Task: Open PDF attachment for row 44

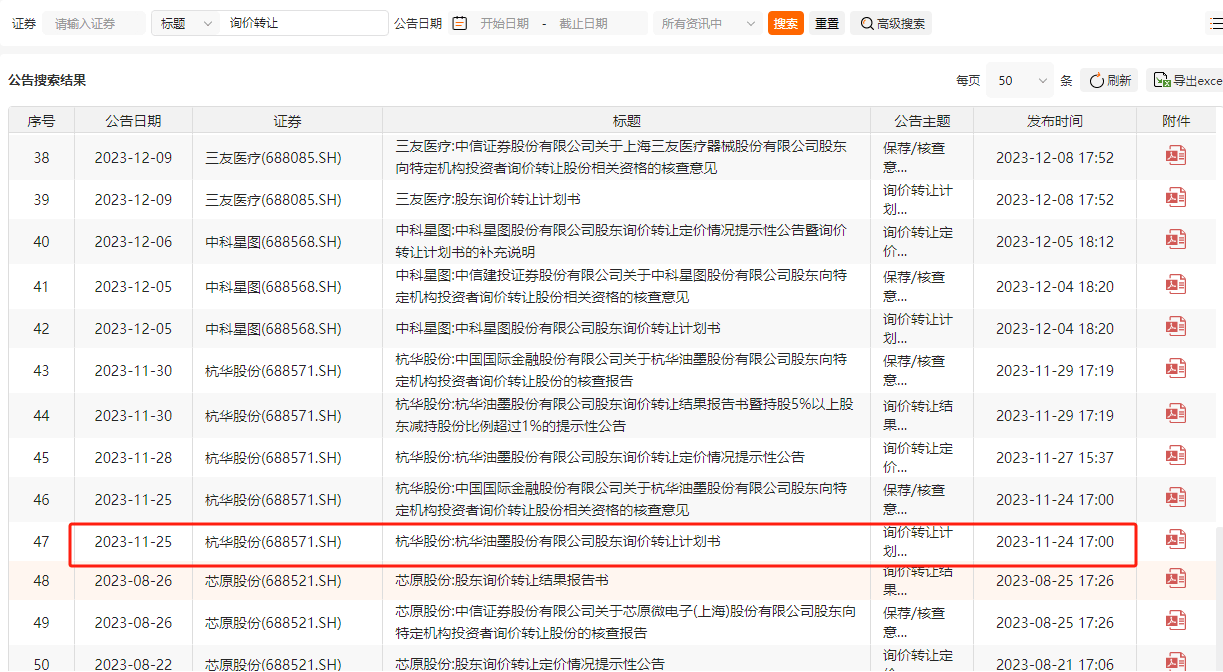Action: (1176, 413)
